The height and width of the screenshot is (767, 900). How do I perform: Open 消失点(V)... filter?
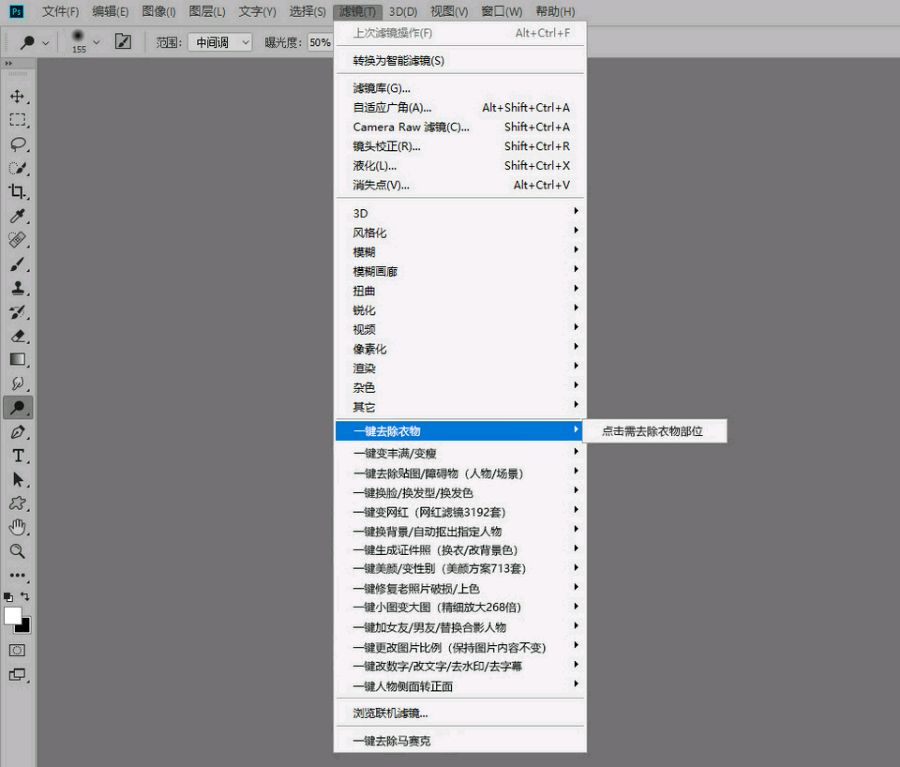click(460, 185)
